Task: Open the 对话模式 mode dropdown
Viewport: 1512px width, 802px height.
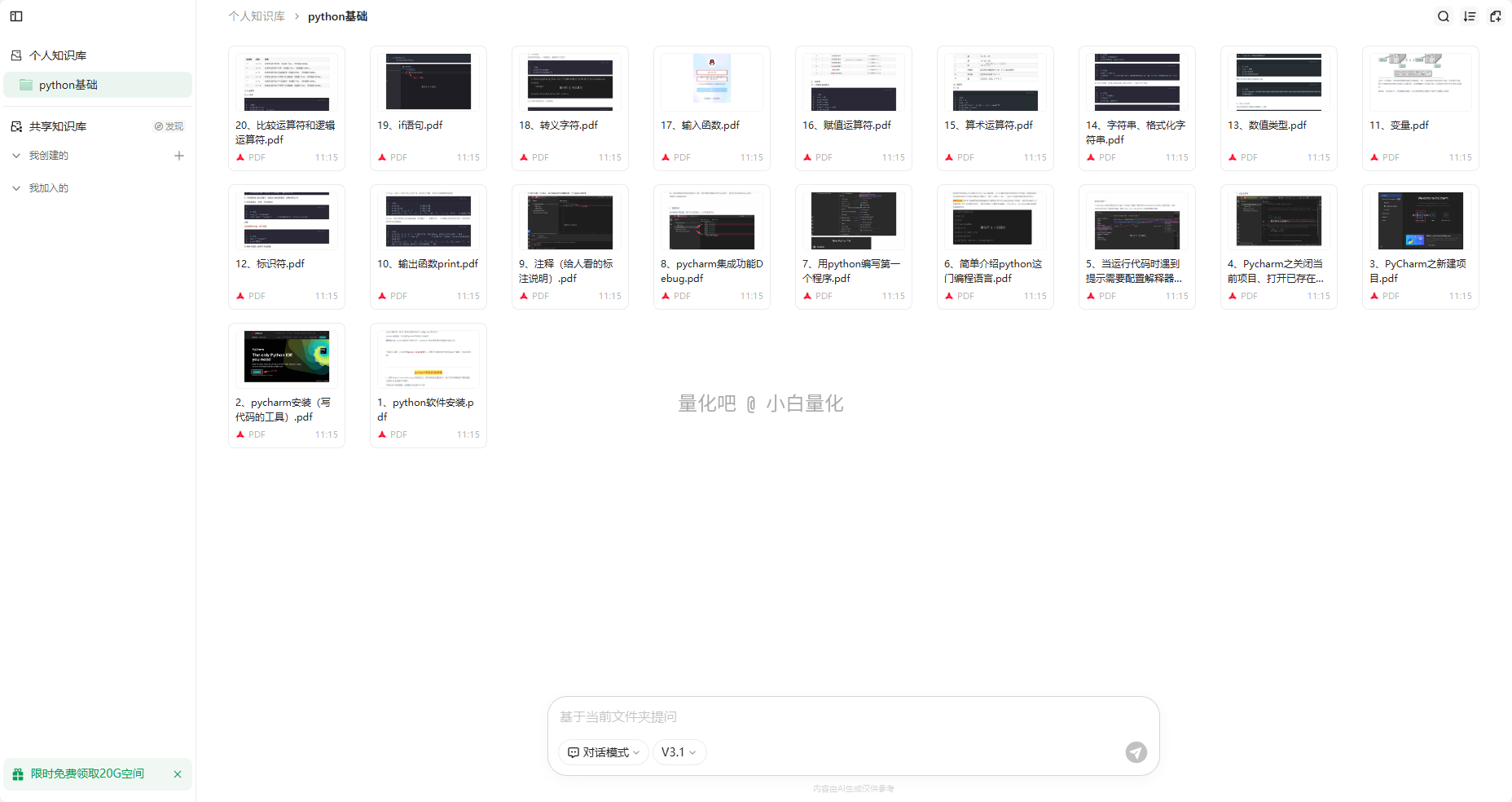Action: click(x=604, y=752)
